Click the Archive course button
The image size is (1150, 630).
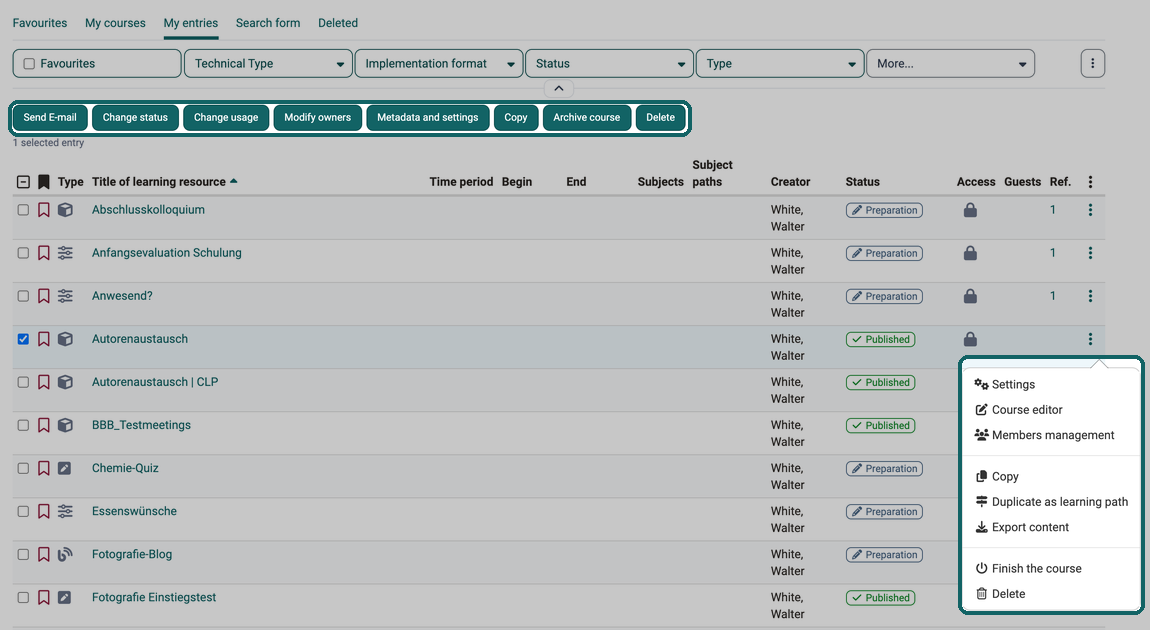pos(587,117)
